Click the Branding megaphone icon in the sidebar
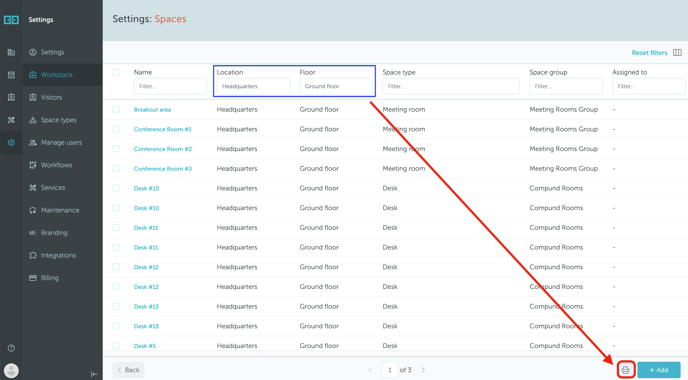This screenshot has width=688, height=380. (x=32, y=233)
